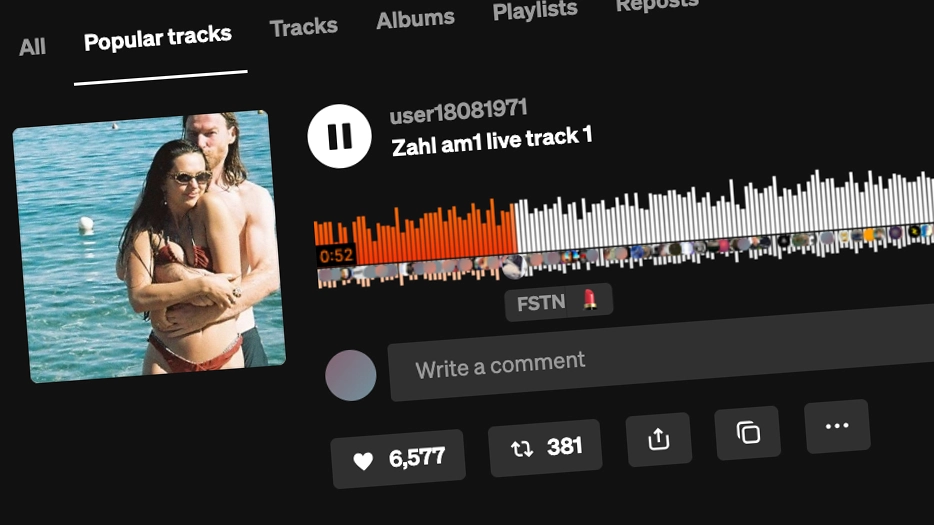
Task: Open user18081971 profile link
Action: pos(458,111)
